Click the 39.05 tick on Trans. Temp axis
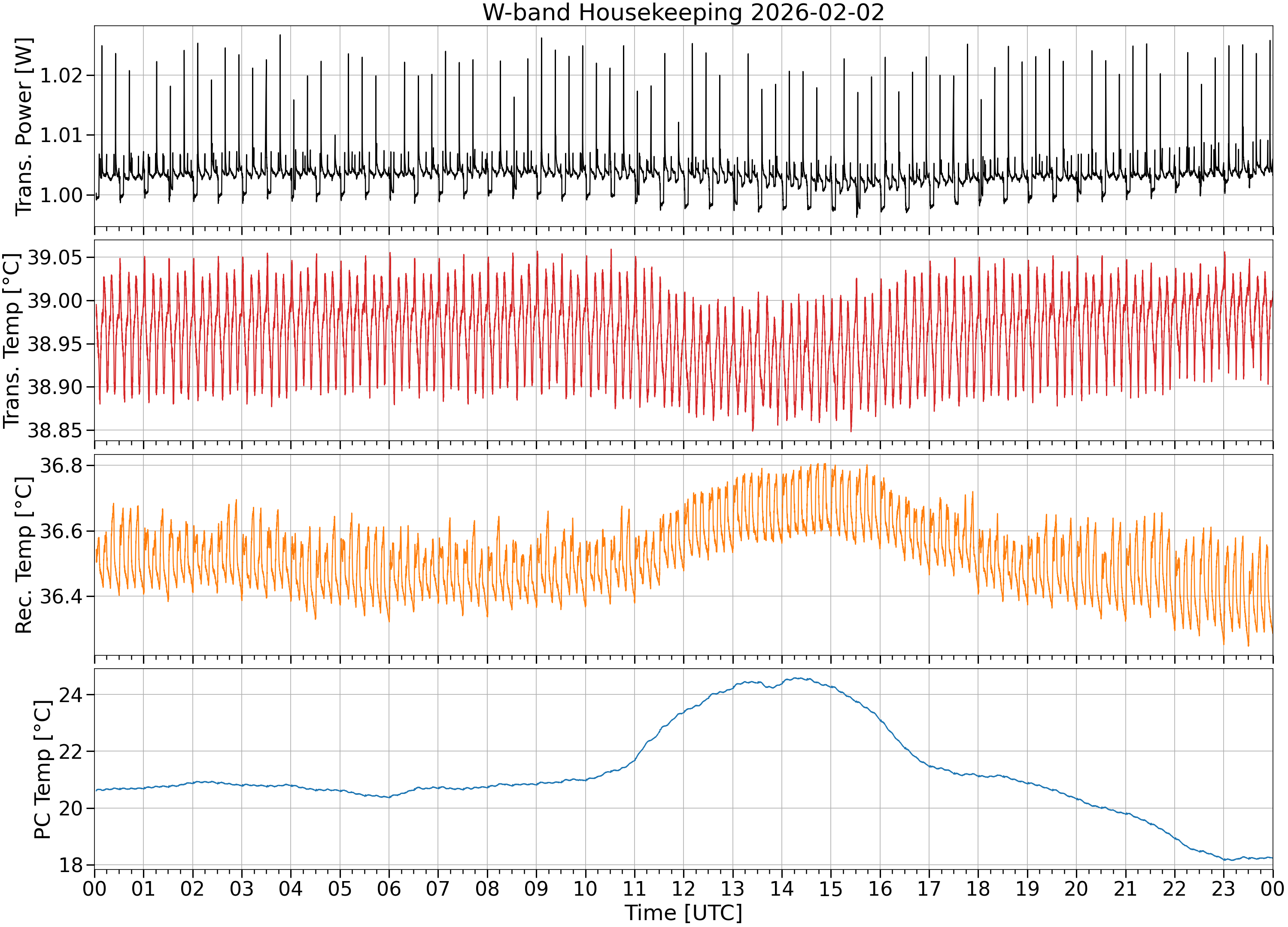The image size is (1288, 927). tap(55, 258)
